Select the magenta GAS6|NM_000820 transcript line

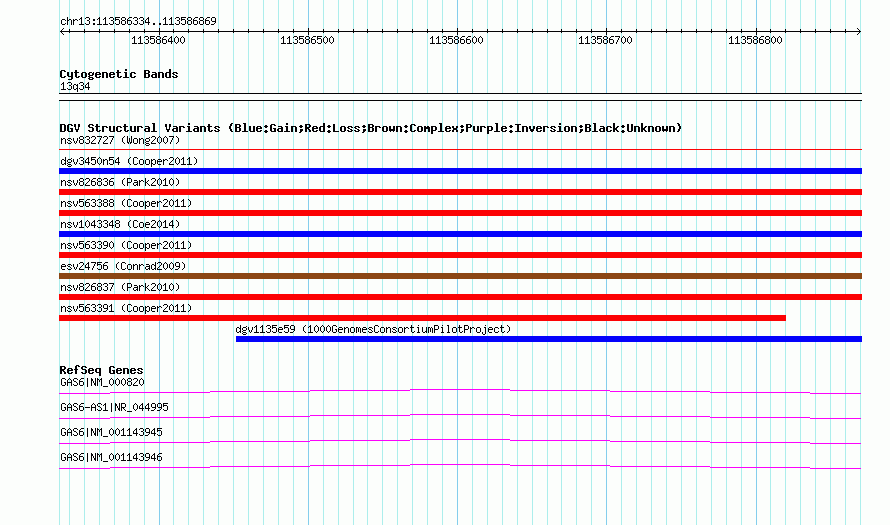pyautogui.click(x=460, y=390)
